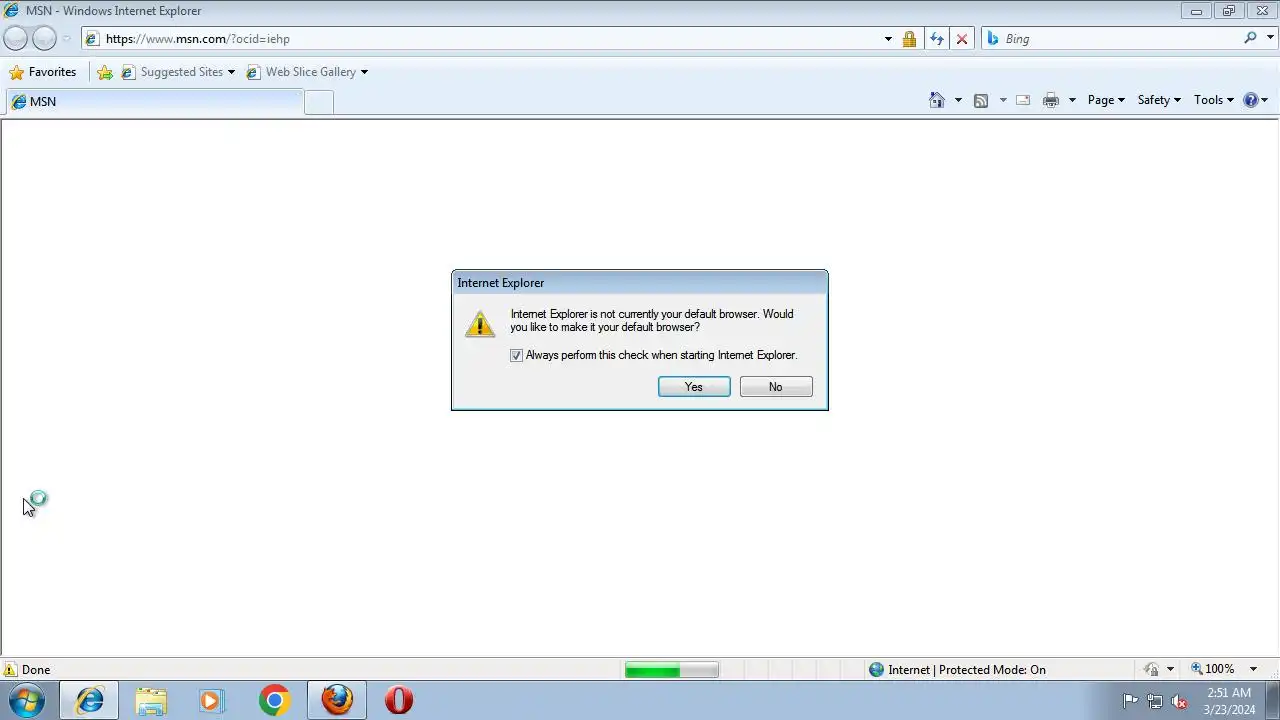Click the search magnifier icon
The width and height of the screenshot is (1280, 720).
(x=1250, y=38)
